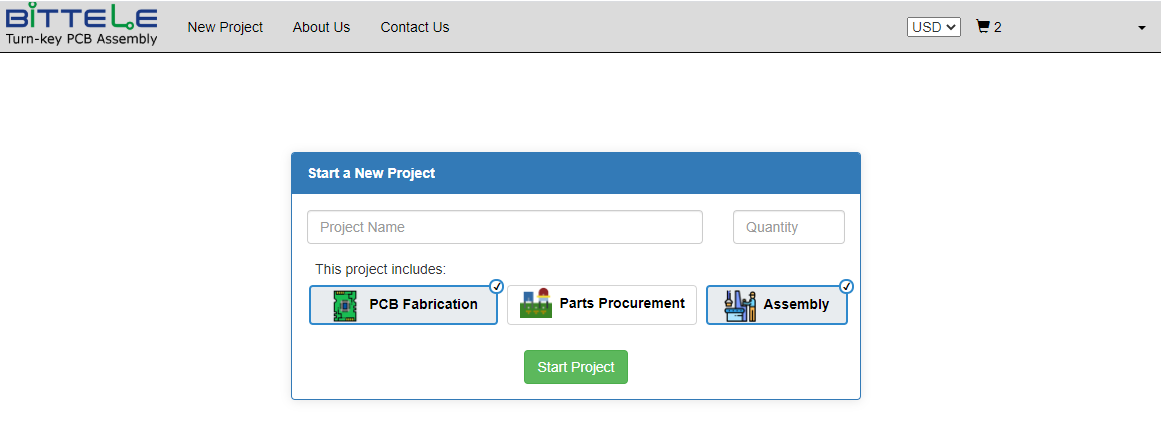Click the green PCB board icon
The width and height of the screenshot is (1161, 436).
point(345,305)
